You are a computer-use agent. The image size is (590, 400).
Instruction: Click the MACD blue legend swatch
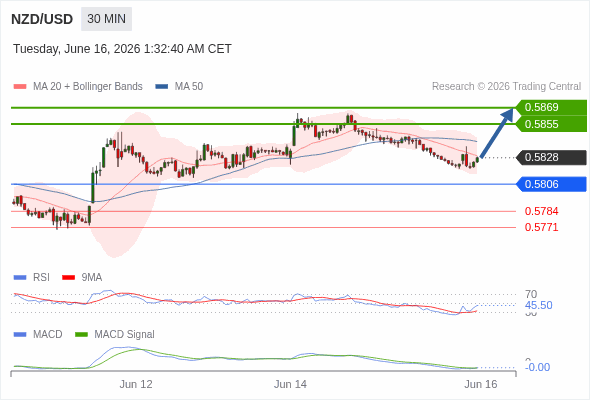(x=20, y=335)
